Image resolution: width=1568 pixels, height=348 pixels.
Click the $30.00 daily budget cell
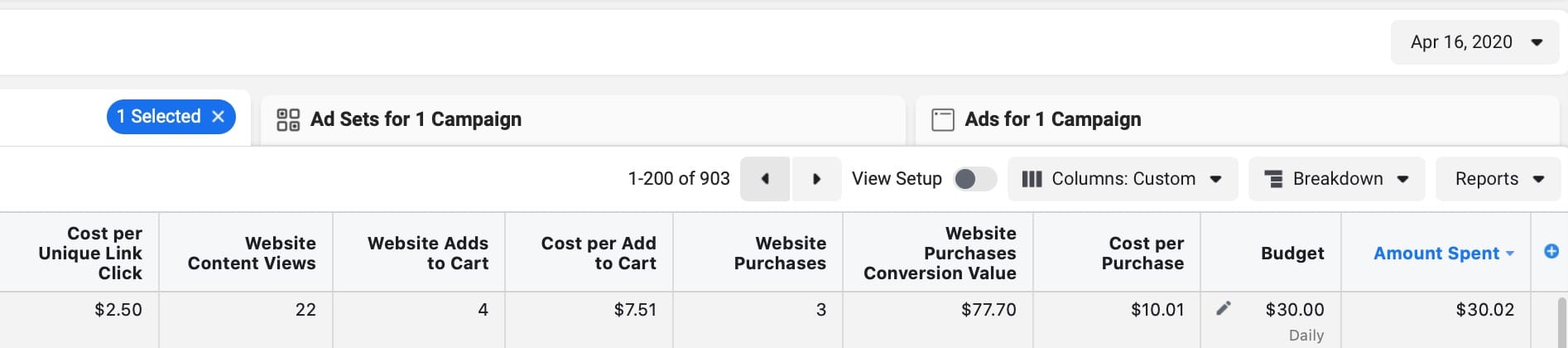(x=1294, y=310)
